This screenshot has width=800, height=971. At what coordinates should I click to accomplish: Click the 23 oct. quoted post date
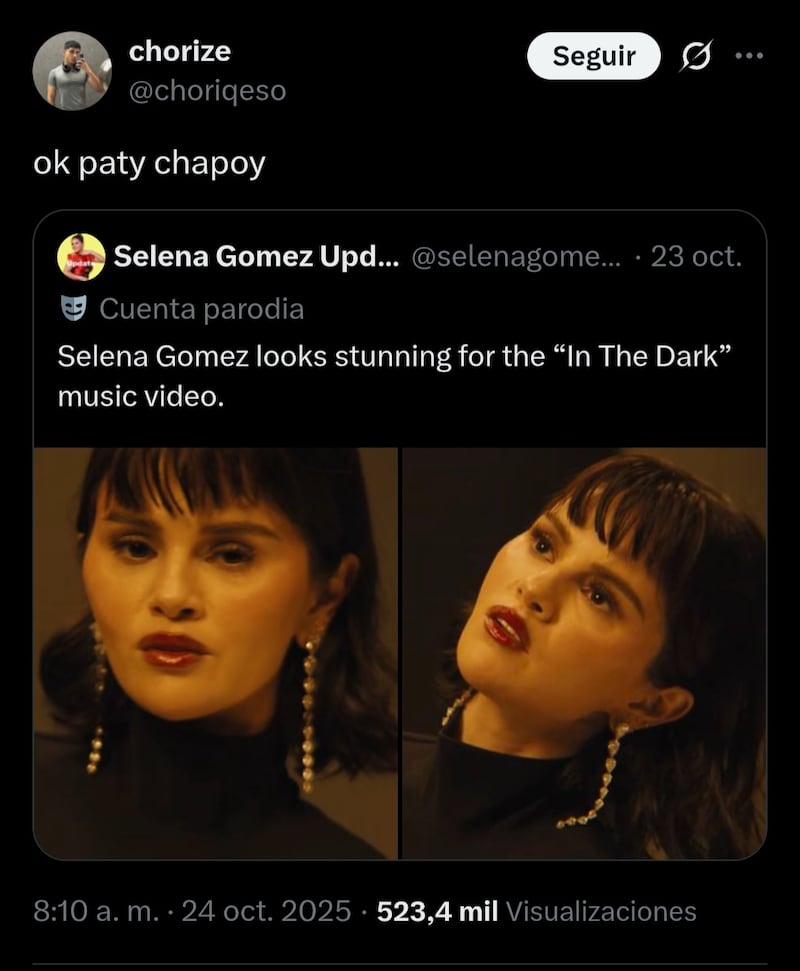point(696,257)
